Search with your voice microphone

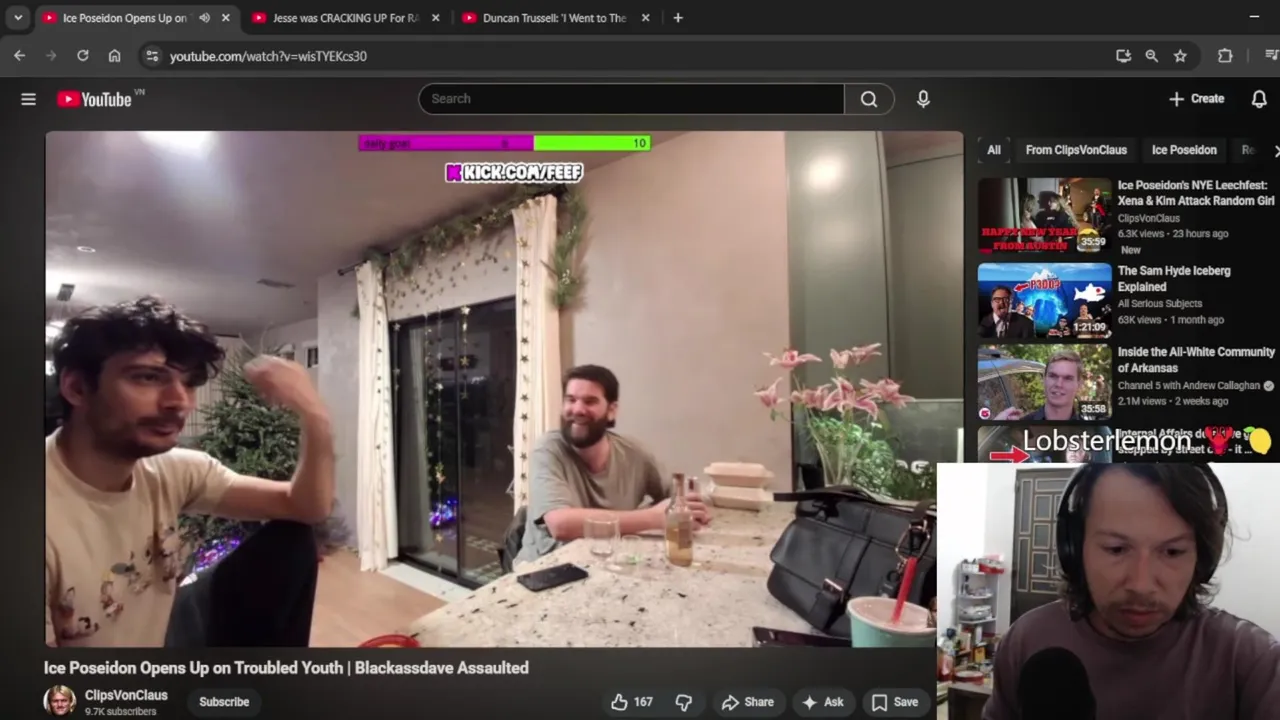tap(923, 99)
